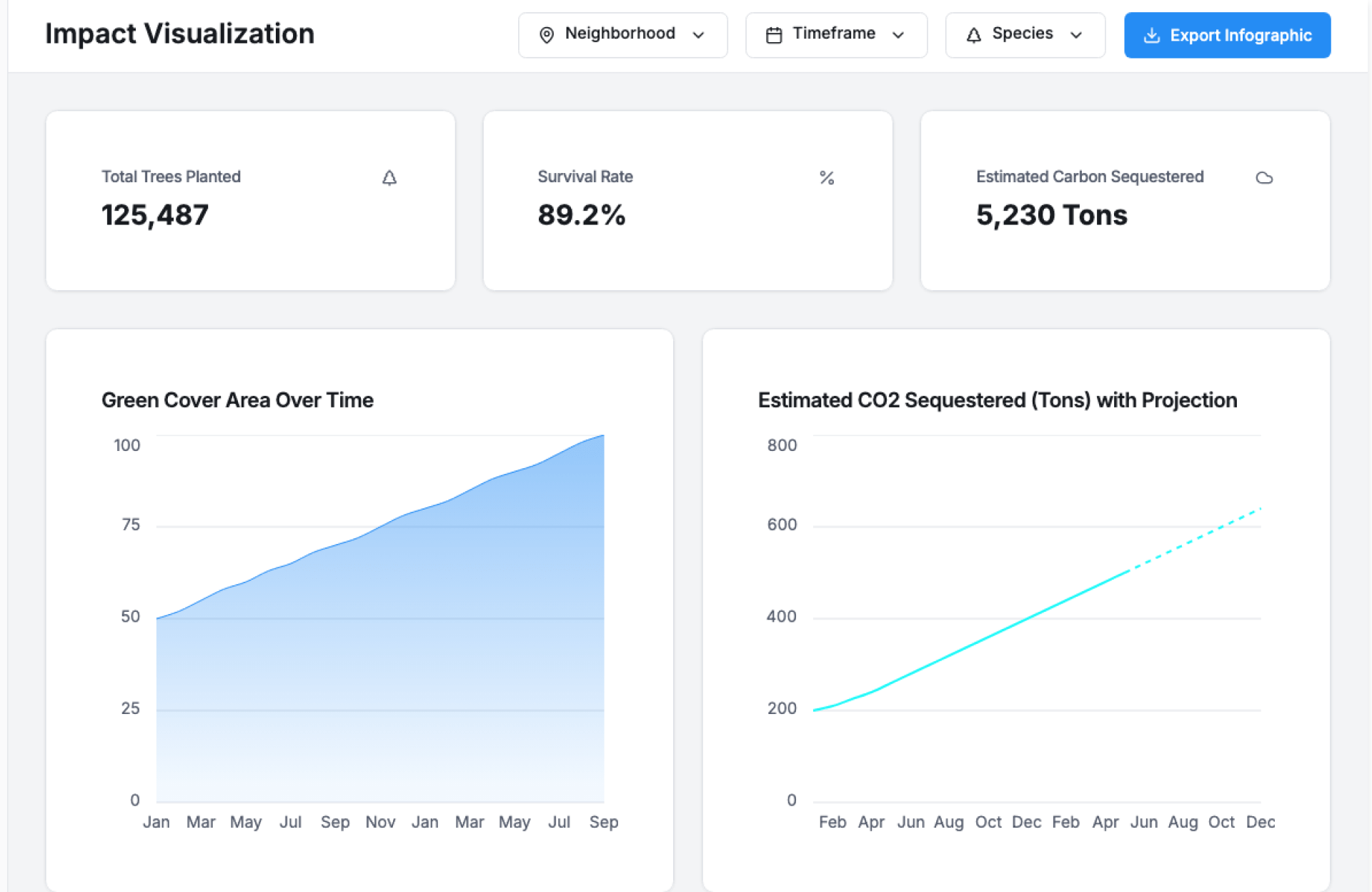Select the 125,487 total trees value
Screen dimensions: 1372x892
tap(155, 215)
